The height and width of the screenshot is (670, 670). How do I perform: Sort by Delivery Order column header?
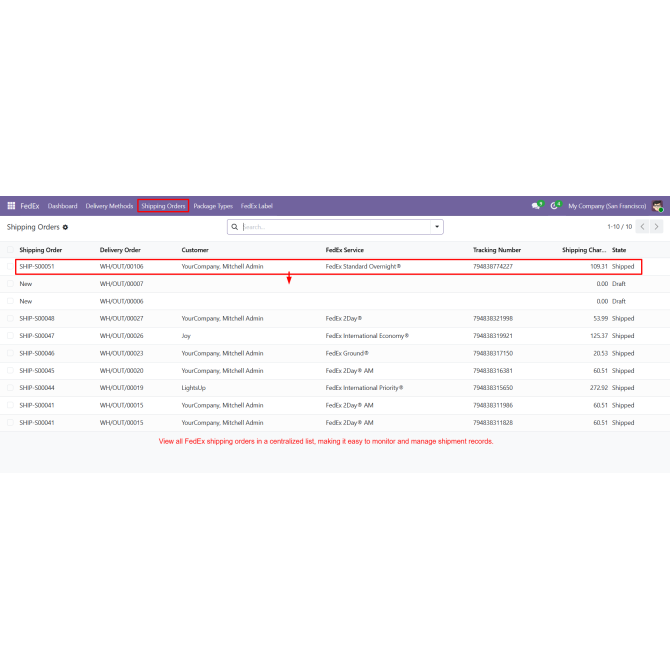120,250
